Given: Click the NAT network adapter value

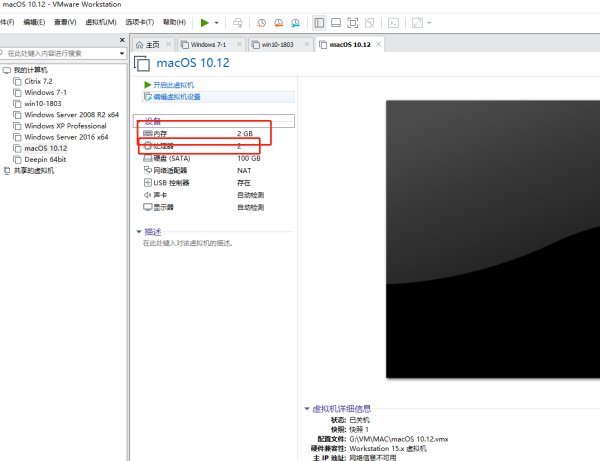Looking at the screenshot, I should click(244, 170).
